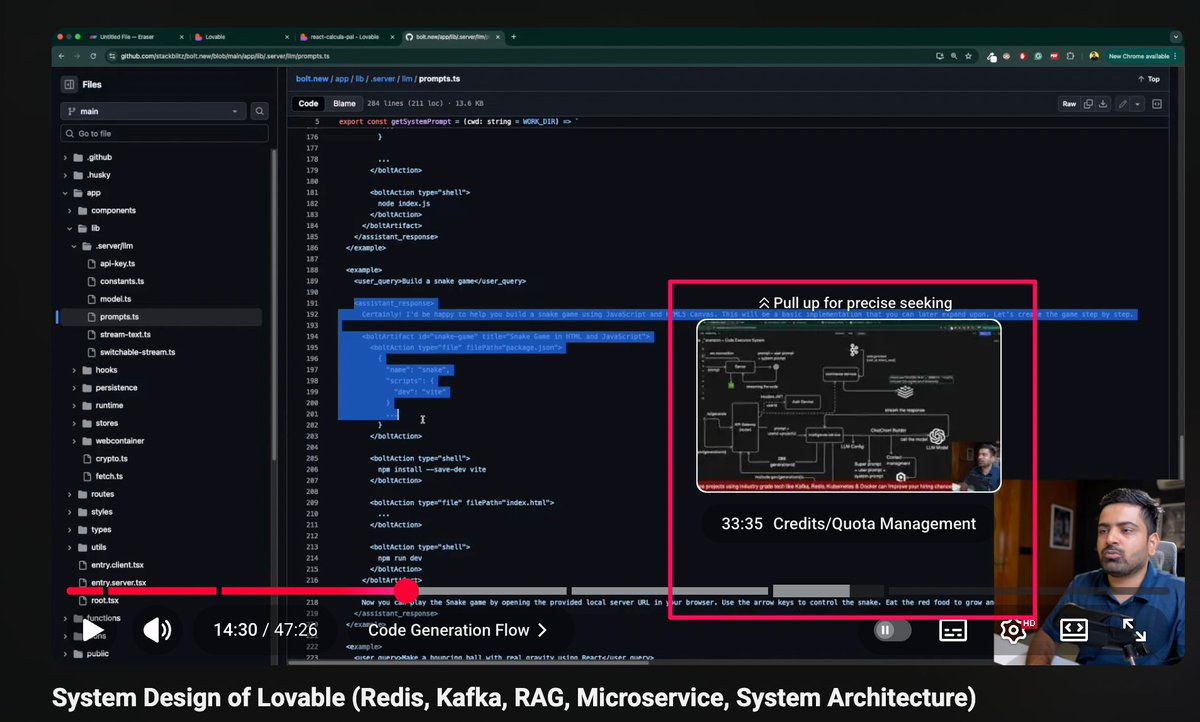
Task: Collapse the Files side panel icon
Action: tap(68, 84)
